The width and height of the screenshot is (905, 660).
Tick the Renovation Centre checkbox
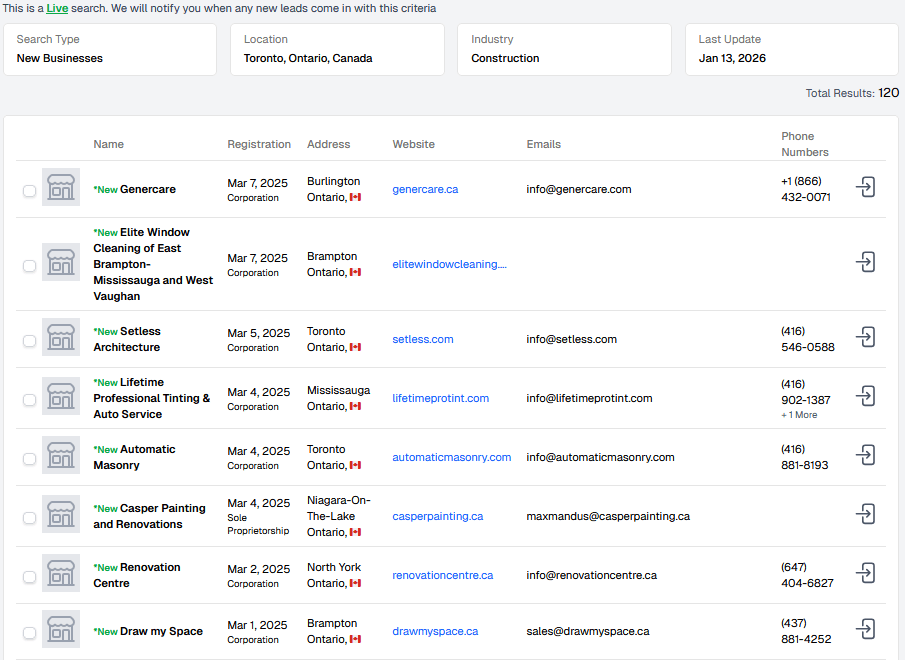coord(29,576)
